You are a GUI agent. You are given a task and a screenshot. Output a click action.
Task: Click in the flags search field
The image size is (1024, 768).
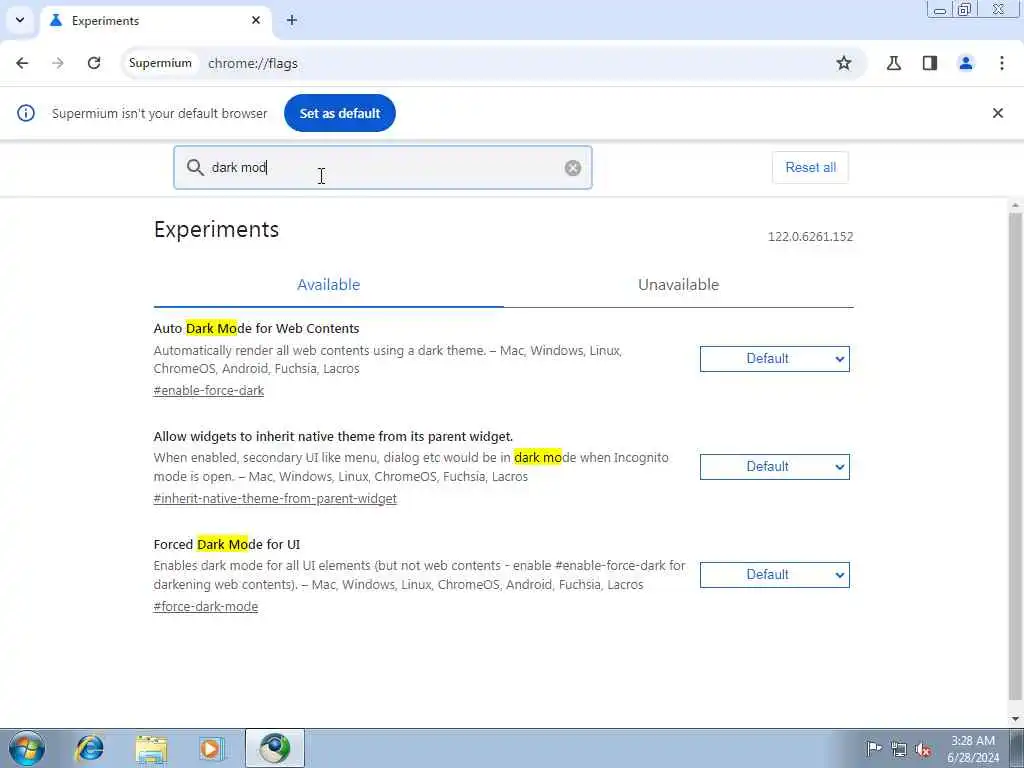click(x=383, y=168)
